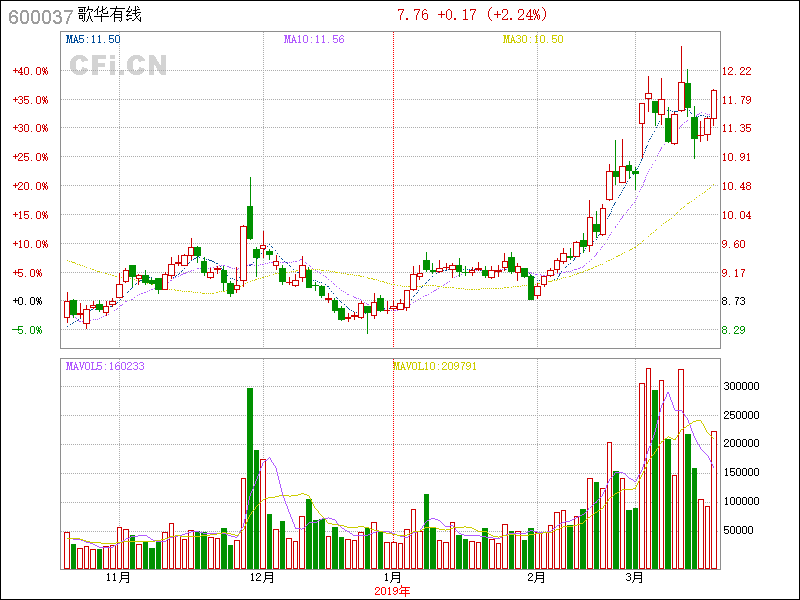Click the +40.0% percent axis label

(31, 71)
